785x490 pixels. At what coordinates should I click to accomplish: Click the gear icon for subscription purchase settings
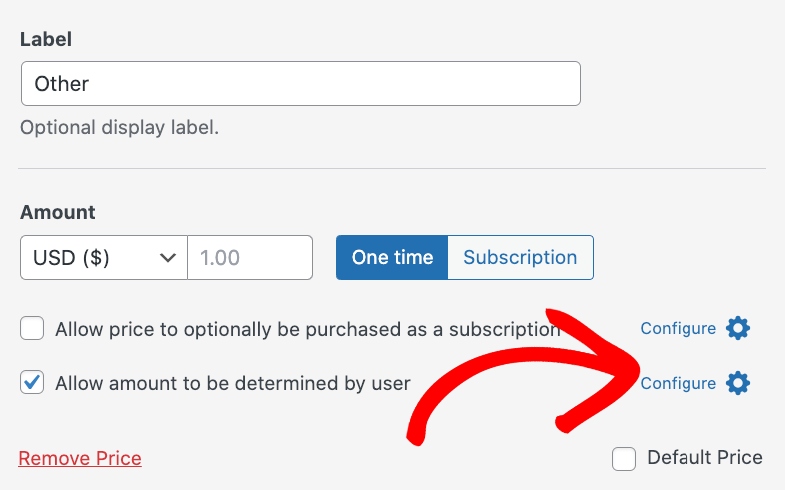738,328
